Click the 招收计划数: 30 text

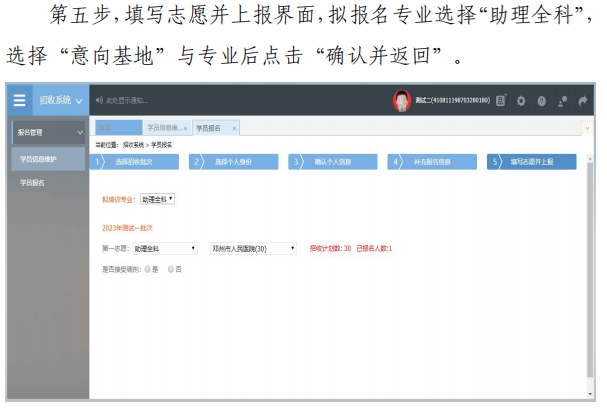pos(330,249)
